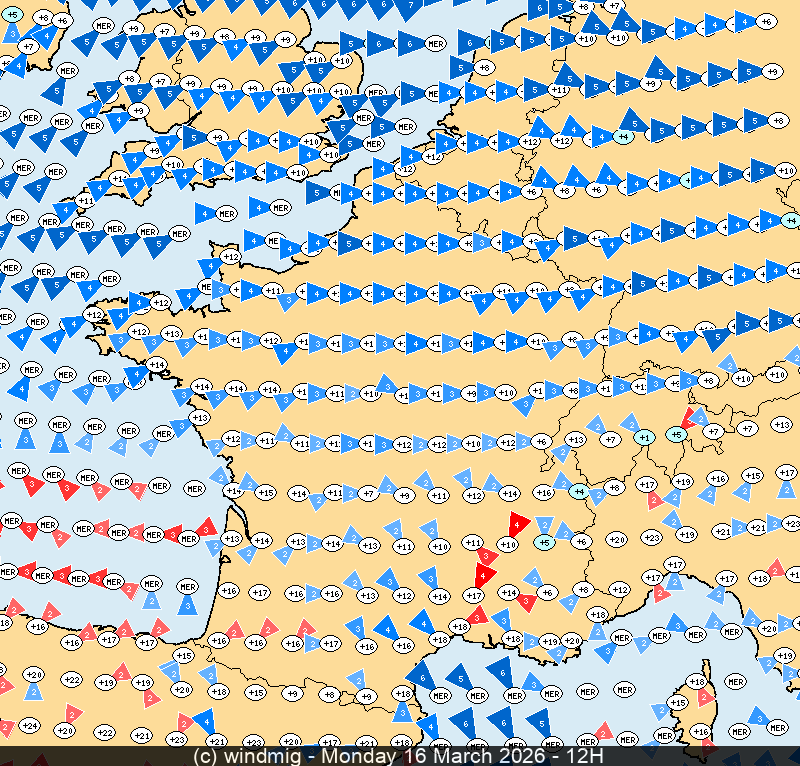This screenshot has height=766, width=800.
Task: Click the +6 label in top-right corner
Action: [x=766, y=20]
